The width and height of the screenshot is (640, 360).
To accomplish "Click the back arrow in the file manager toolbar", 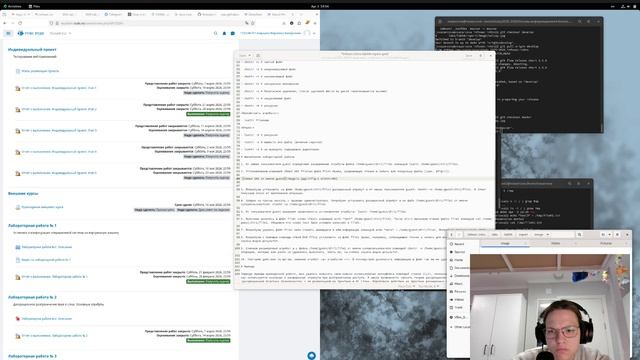I will pyautogui.click(x=451, y=235).
